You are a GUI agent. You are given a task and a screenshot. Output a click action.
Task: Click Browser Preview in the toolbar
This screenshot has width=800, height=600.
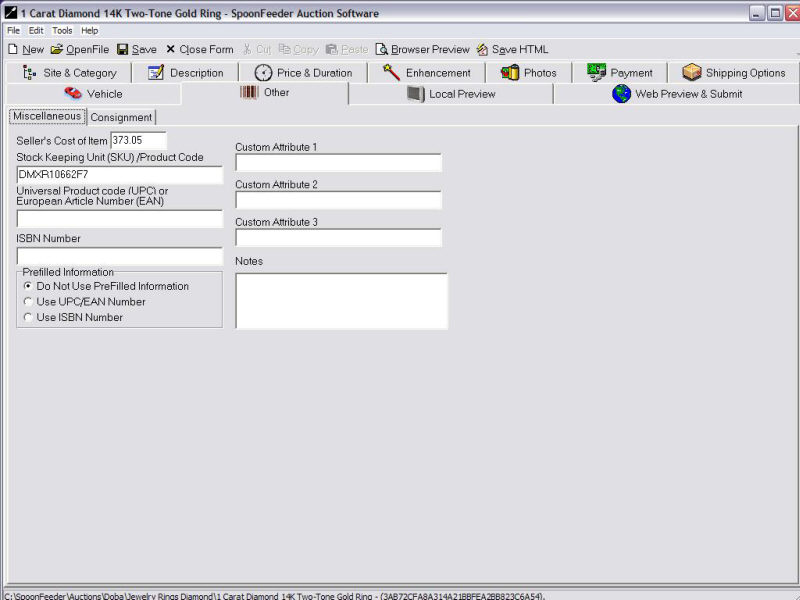(430, 49)
